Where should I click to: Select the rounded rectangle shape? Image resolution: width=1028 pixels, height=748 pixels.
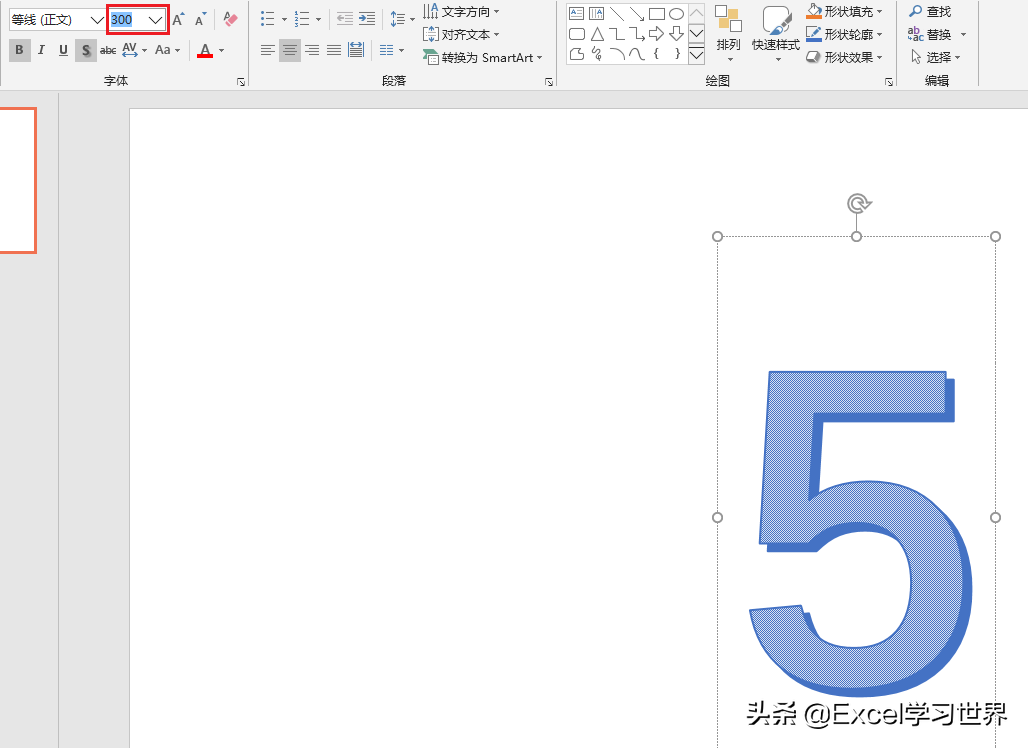coord(577,34)
